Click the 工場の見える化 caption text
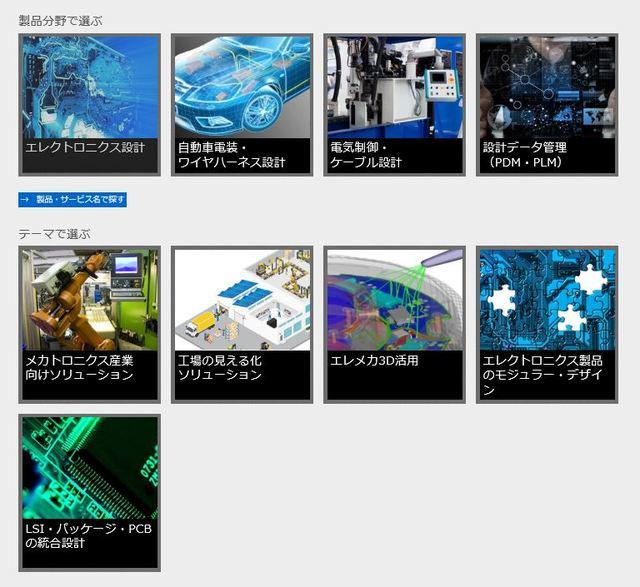This screenshot has height=587, width=640. click(220, 360)
